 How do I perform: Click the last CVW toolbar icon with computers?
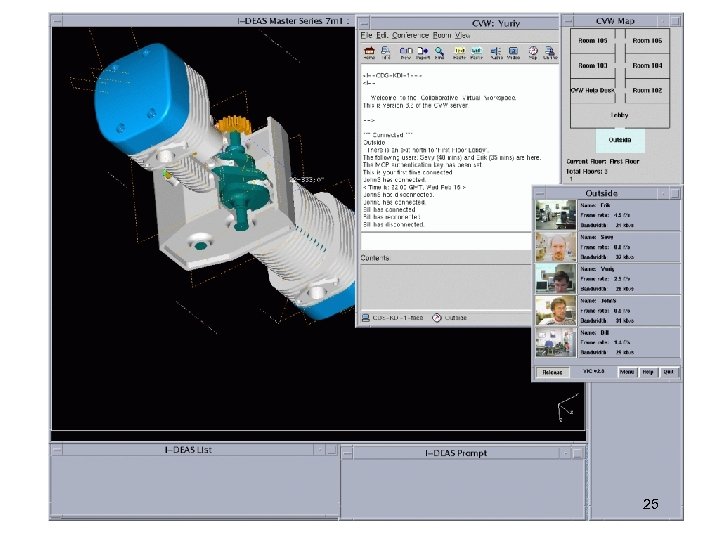point(550,52)
